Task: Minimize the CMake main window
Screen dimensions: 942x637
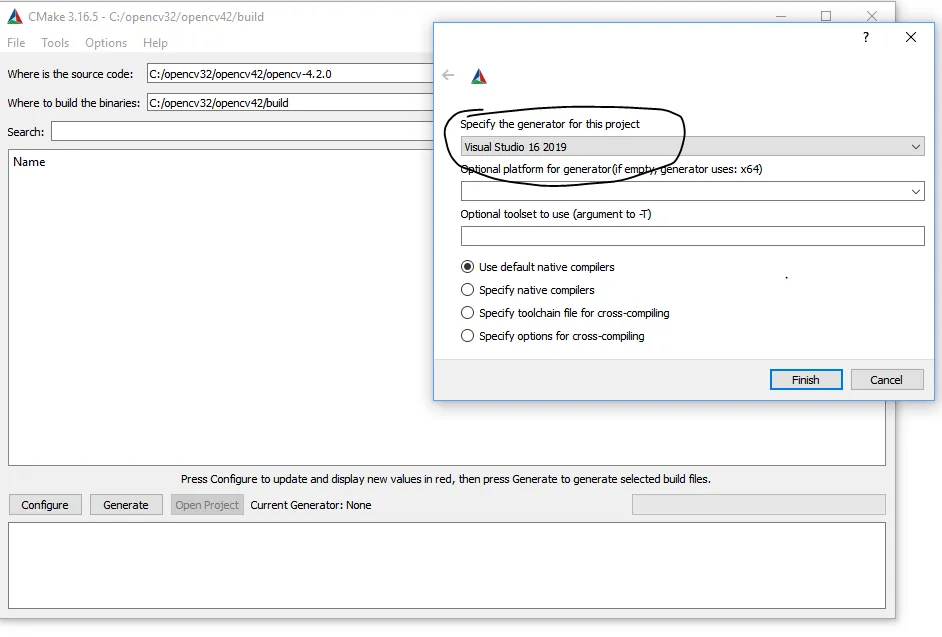Action: tap(781, 16)
